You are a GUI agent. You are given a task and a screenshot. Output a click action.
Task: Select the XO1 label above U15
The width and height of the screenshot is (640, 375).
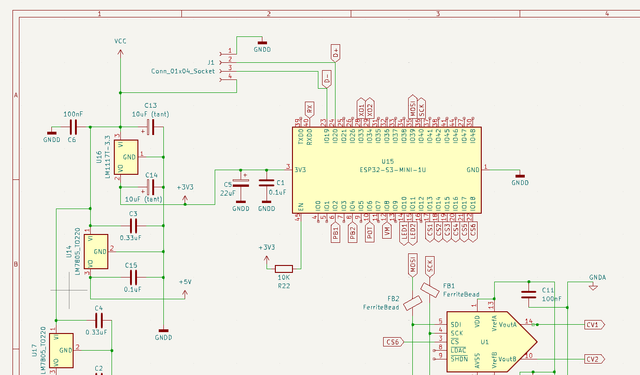click(361, 108)
